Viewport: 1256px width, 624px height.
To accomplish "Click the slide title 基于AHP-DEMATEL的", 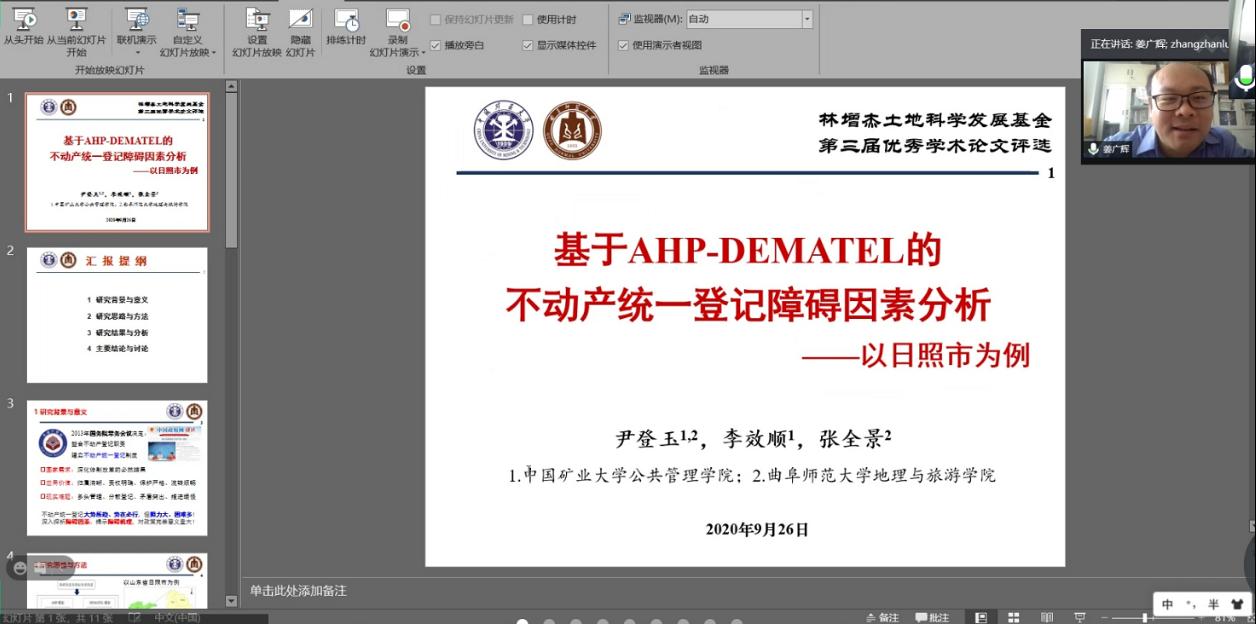I will click(748, 251).
